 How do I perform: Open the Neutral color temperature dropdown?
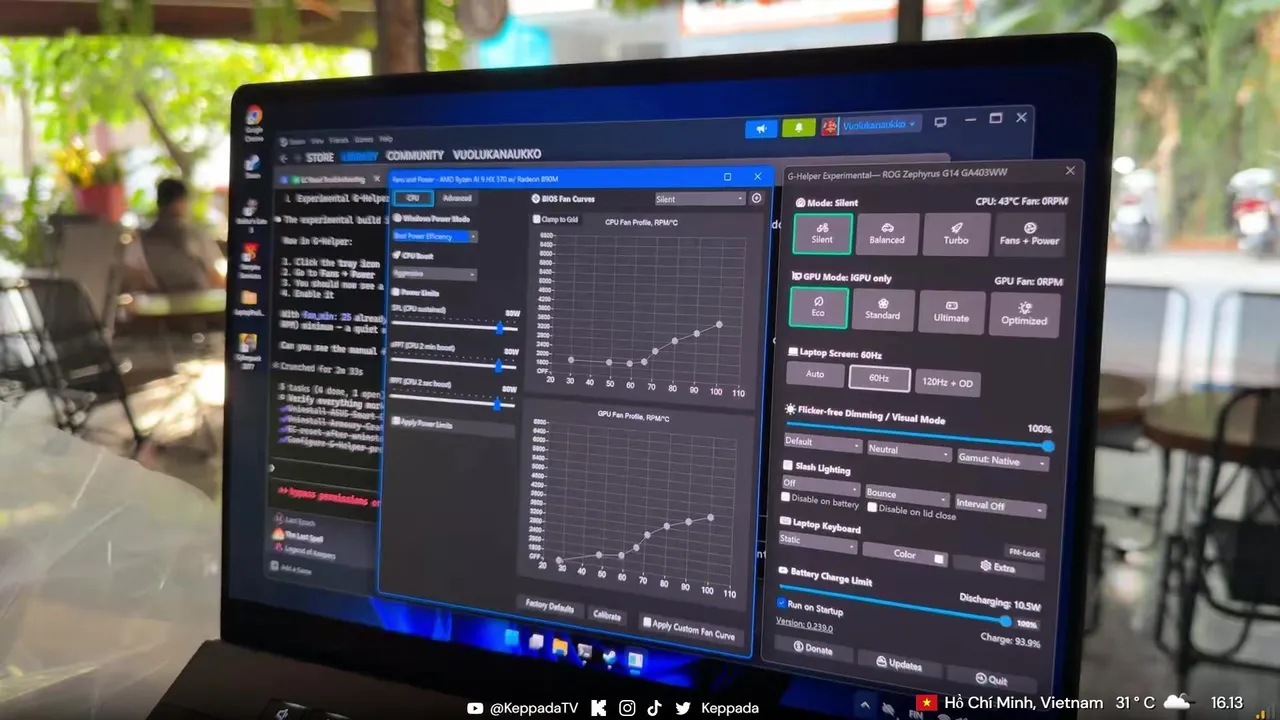pos(908,450)
